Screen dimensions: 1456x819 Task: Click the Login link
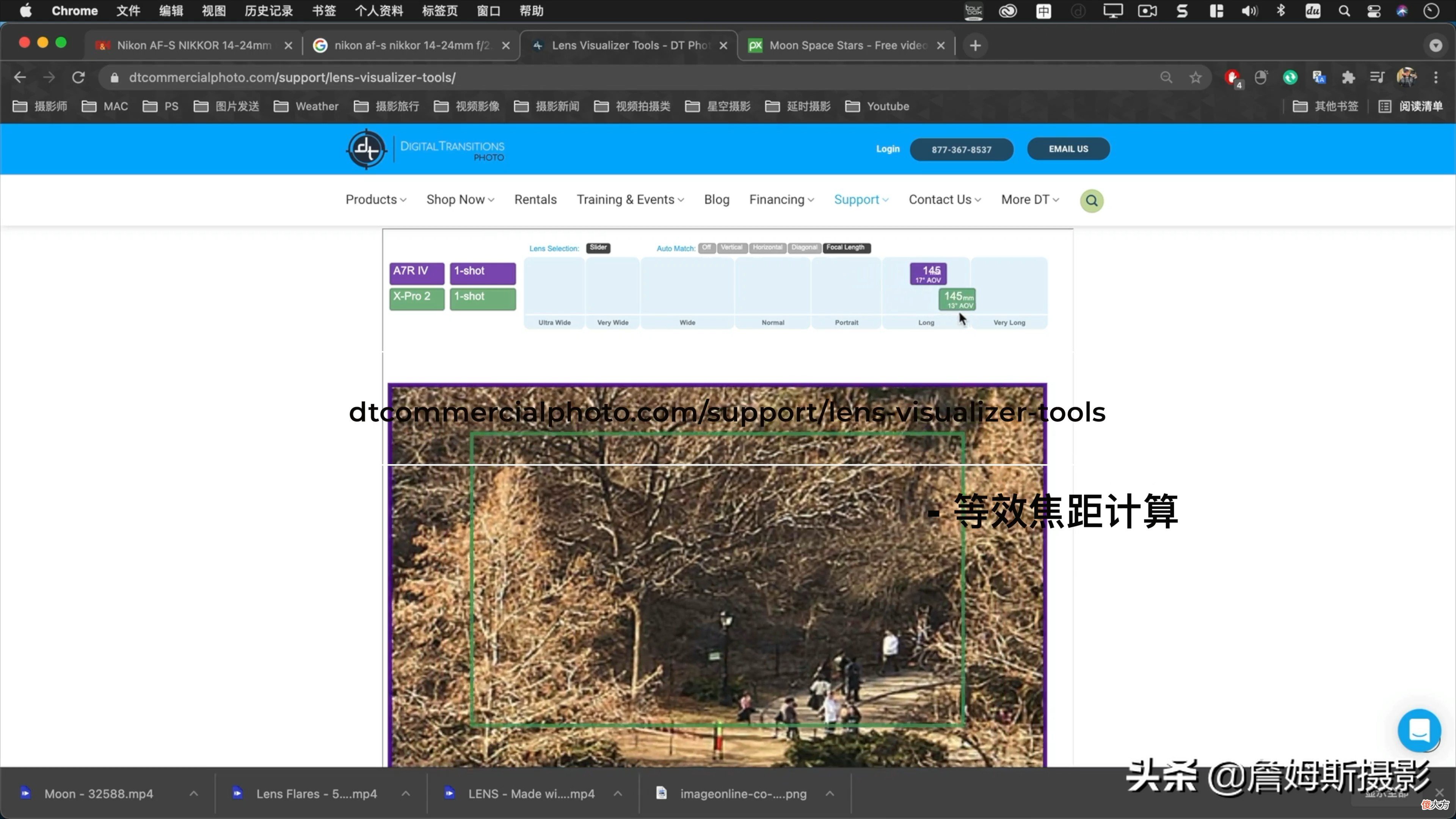pos(887,149)
